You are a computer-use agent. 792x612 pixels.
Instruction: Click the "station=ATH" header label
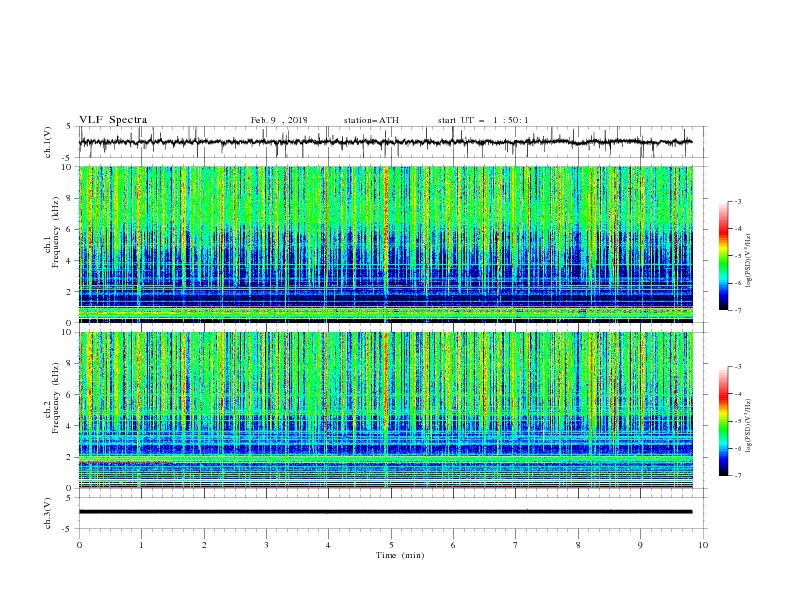371,120
